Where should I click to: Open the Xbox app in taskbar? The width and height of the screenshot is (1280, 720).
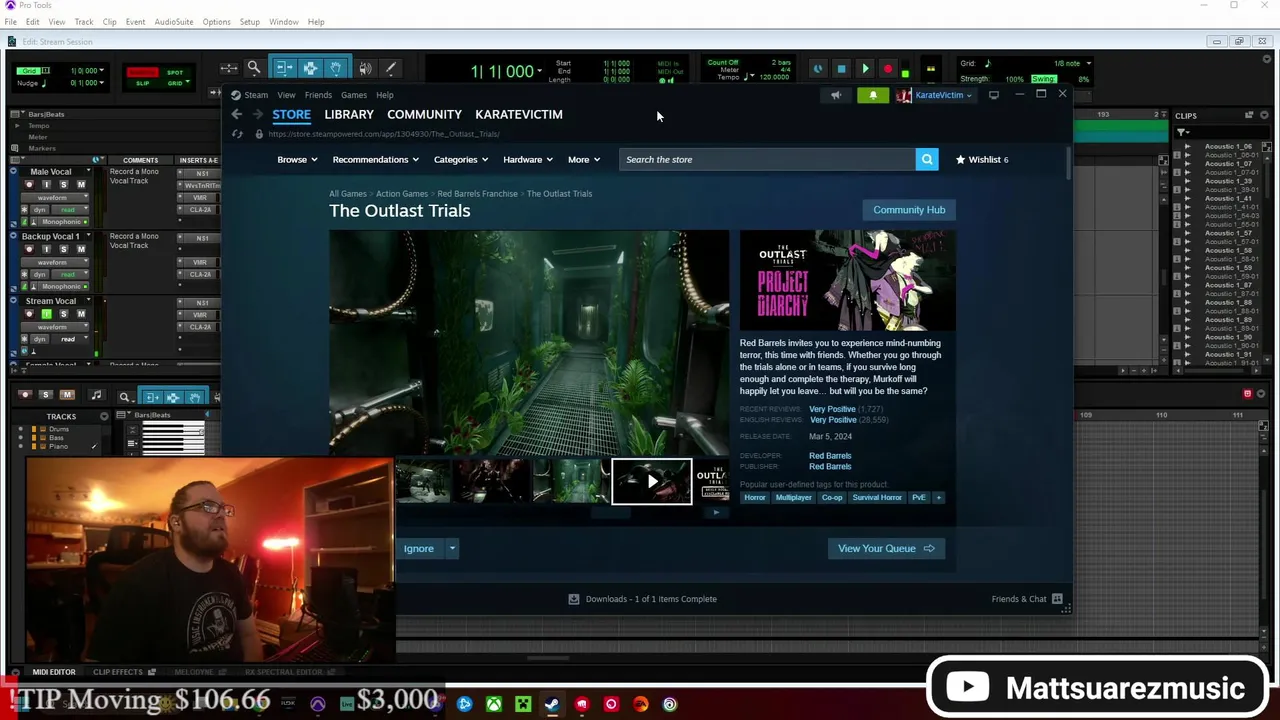[494, 704]
